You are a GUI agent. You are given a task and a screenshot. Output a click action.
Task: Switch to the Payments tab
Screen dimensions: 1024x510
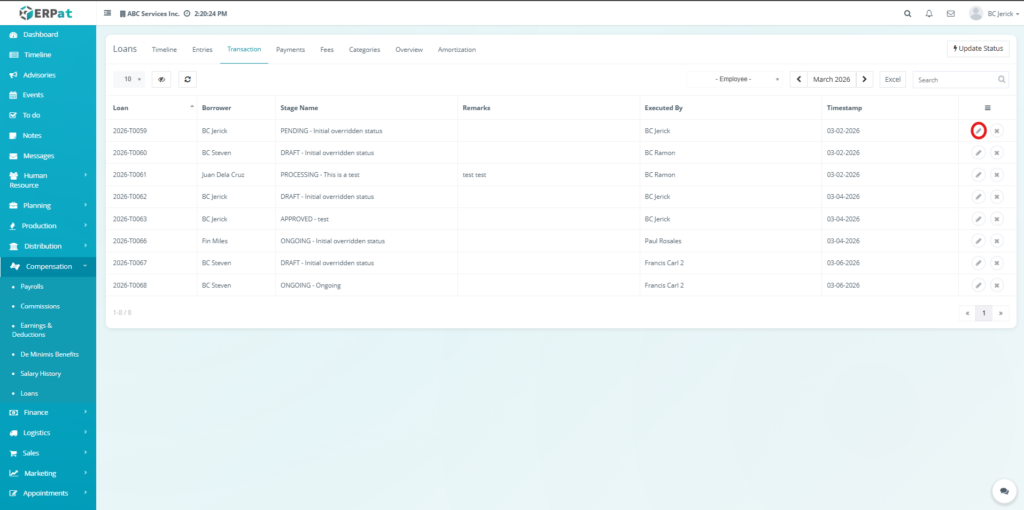tap(290, 49)
